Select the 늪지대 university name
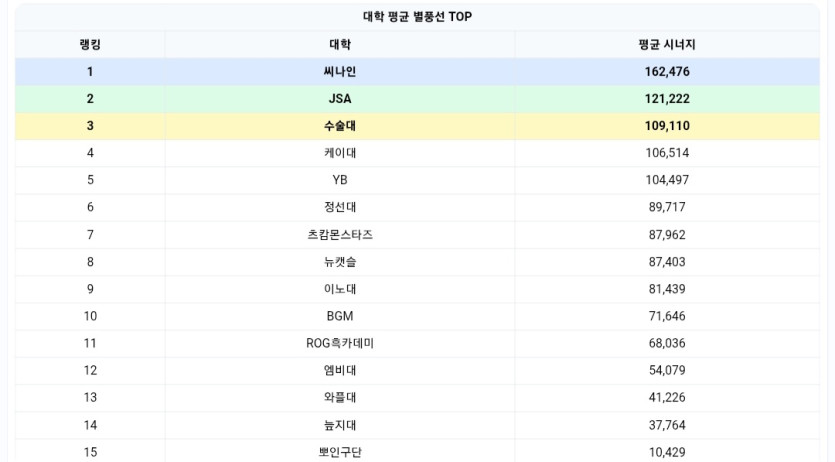Viewport: 835px width, 462px height. point(340,425)
